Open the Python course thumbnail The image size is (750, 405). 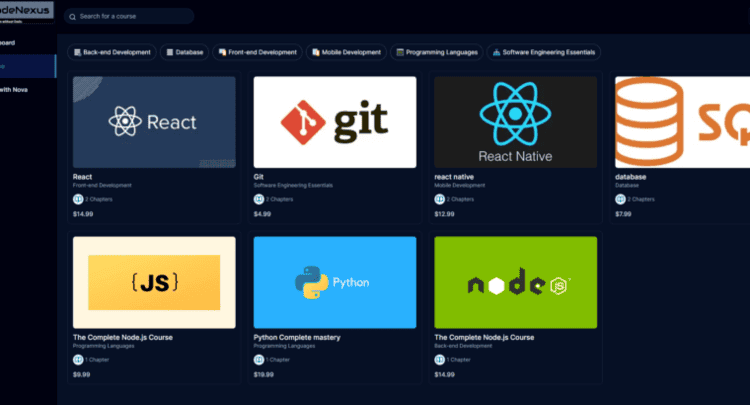click(x=335, y=282)
